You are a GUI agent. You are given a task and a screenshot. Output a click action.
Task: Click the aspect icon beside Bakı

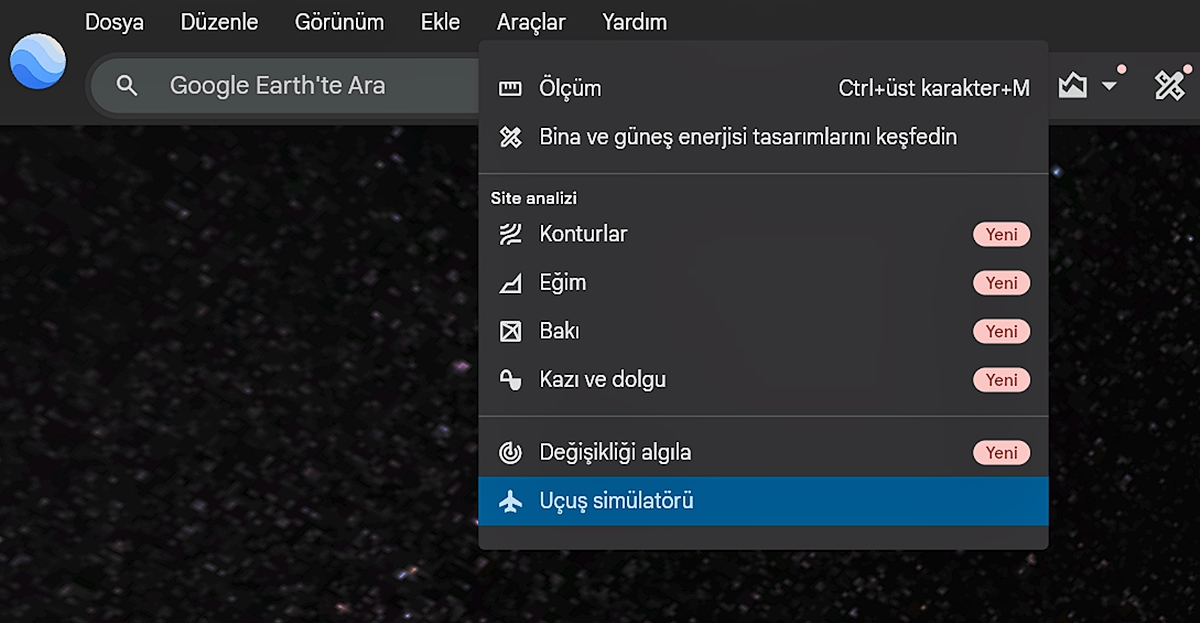click(510, 331)
